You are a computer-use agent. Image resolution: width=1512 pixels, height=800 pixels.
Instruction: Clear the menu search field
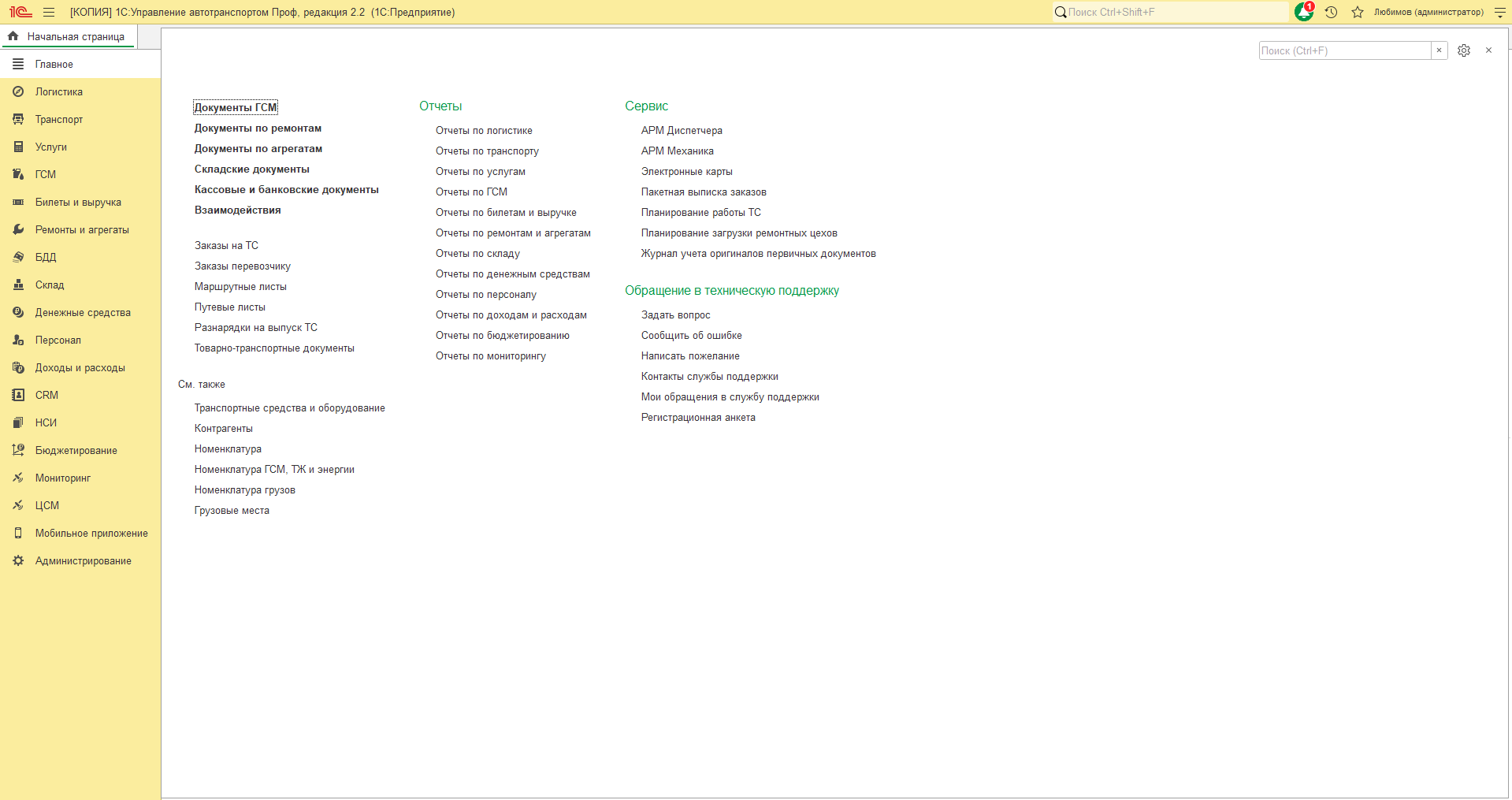click(x=1439, y=50)
